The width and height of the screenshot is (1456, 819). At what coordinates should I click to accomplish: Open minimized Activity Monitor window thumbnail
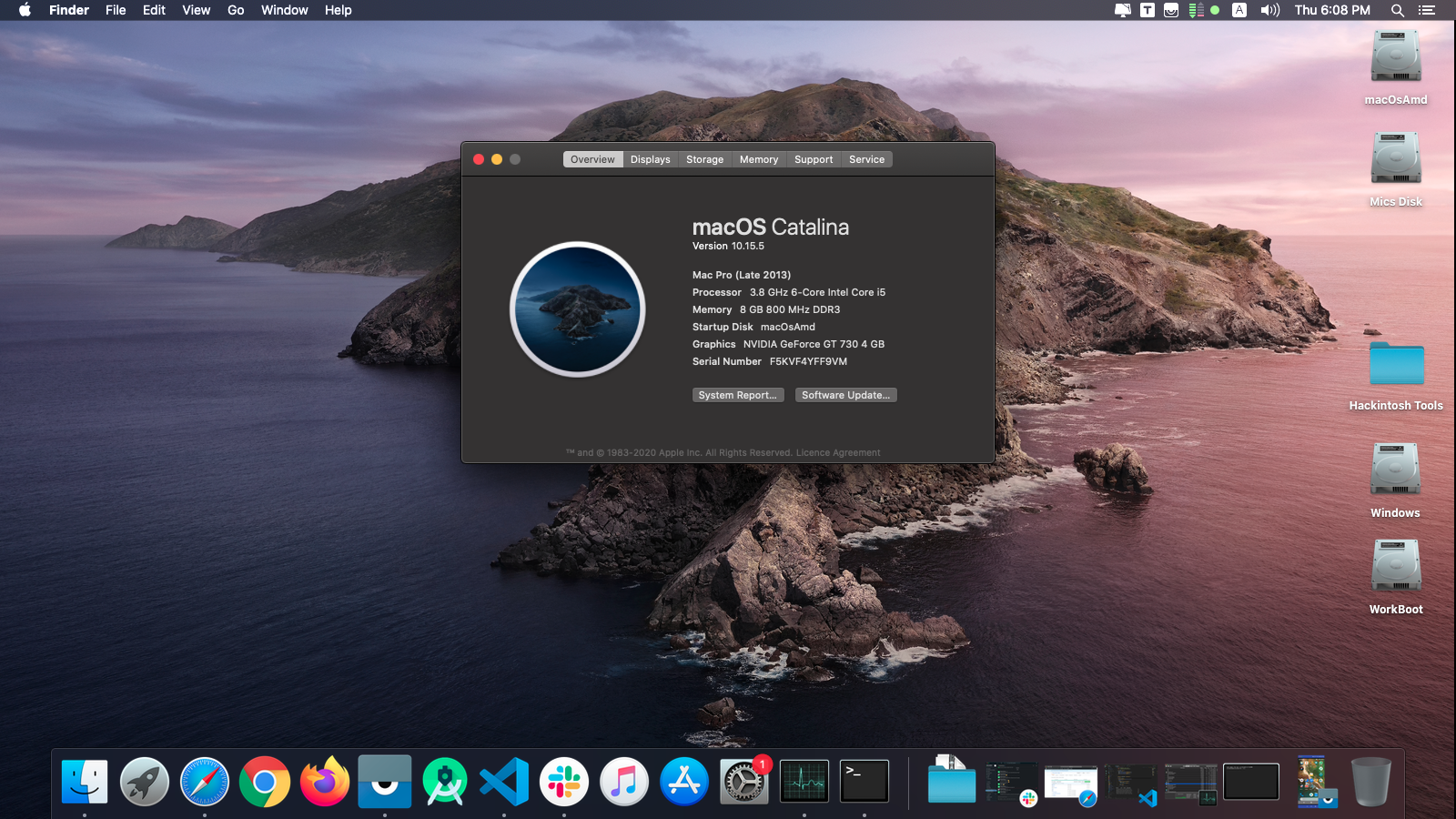1191,782
